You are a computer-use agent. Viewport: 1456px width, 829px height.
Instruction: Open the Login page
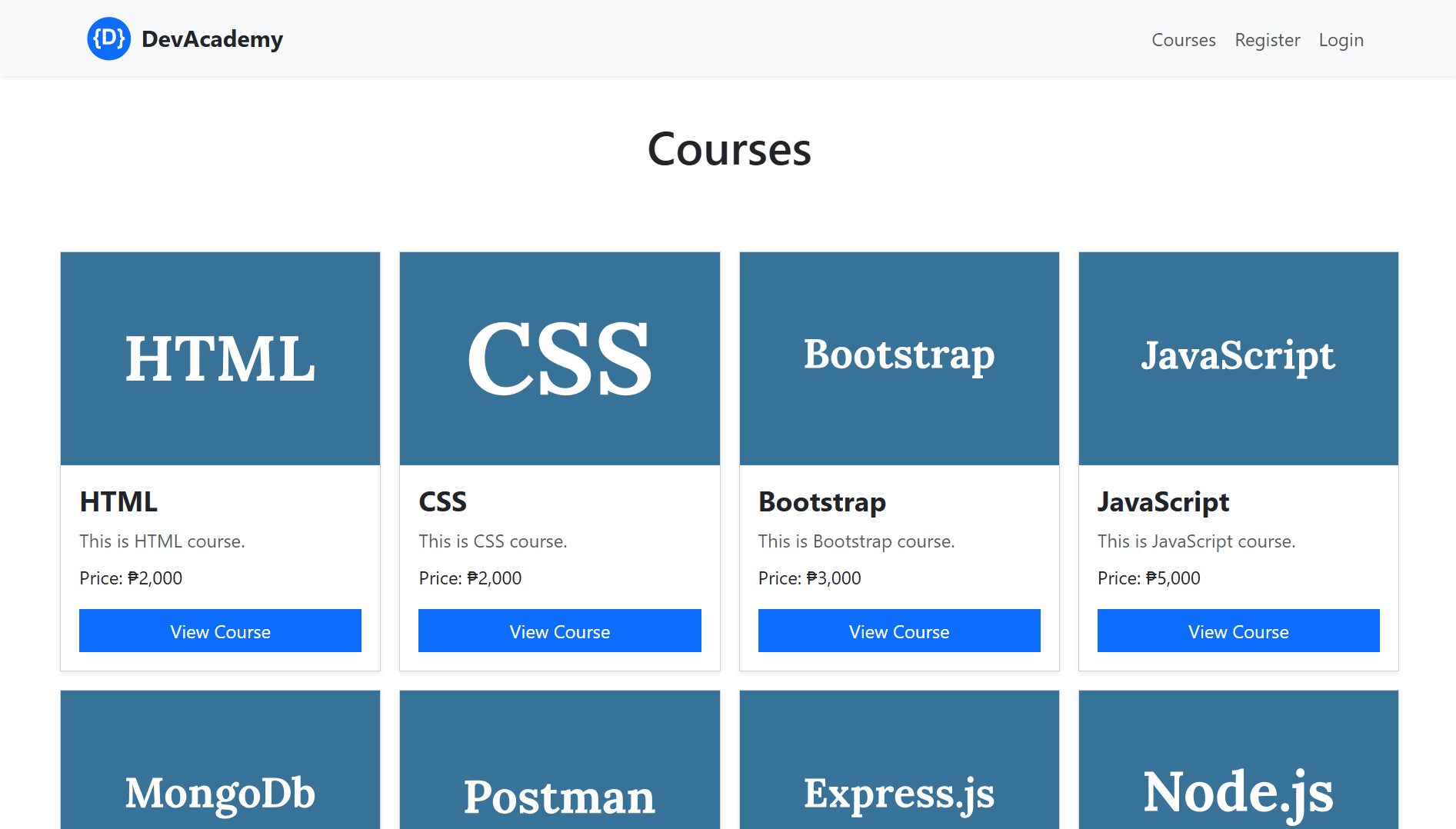tap(1341, 39)
